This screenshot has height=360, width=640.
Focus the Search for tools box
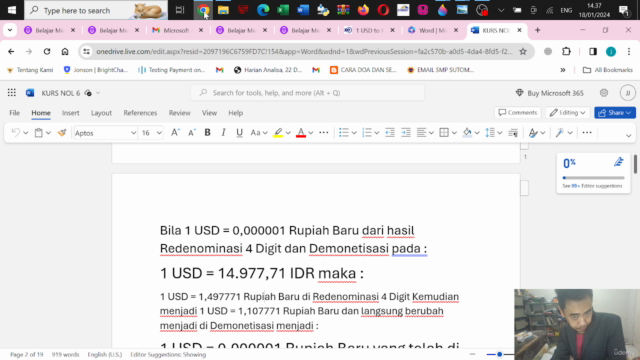tap(308, 93)
